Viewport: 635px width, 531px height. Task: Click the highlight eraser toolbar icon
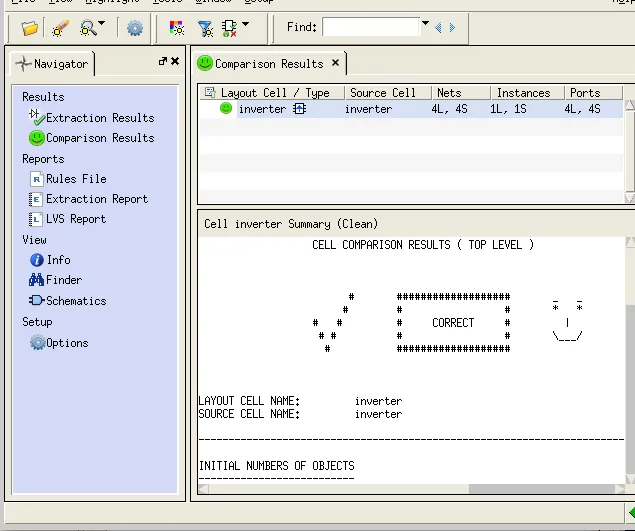click(60, 28)
